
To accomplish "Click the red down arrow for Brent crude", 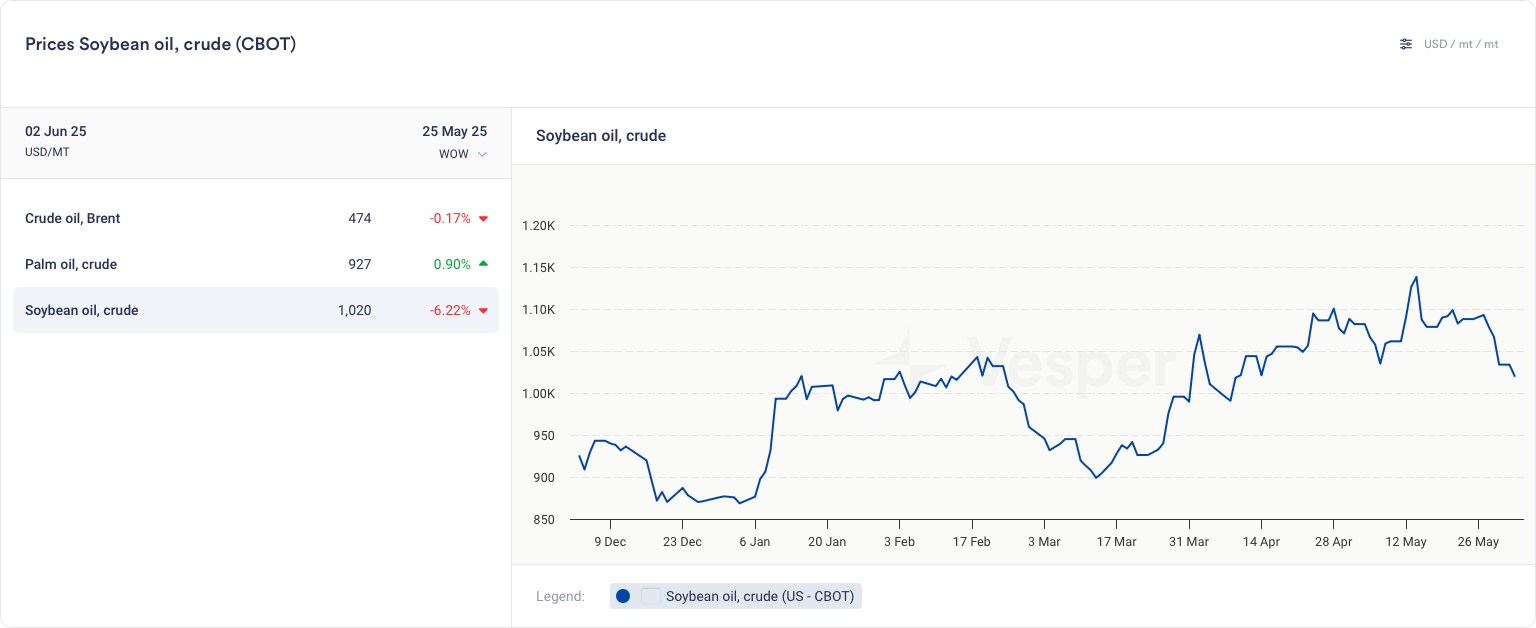I will [483, 219].
